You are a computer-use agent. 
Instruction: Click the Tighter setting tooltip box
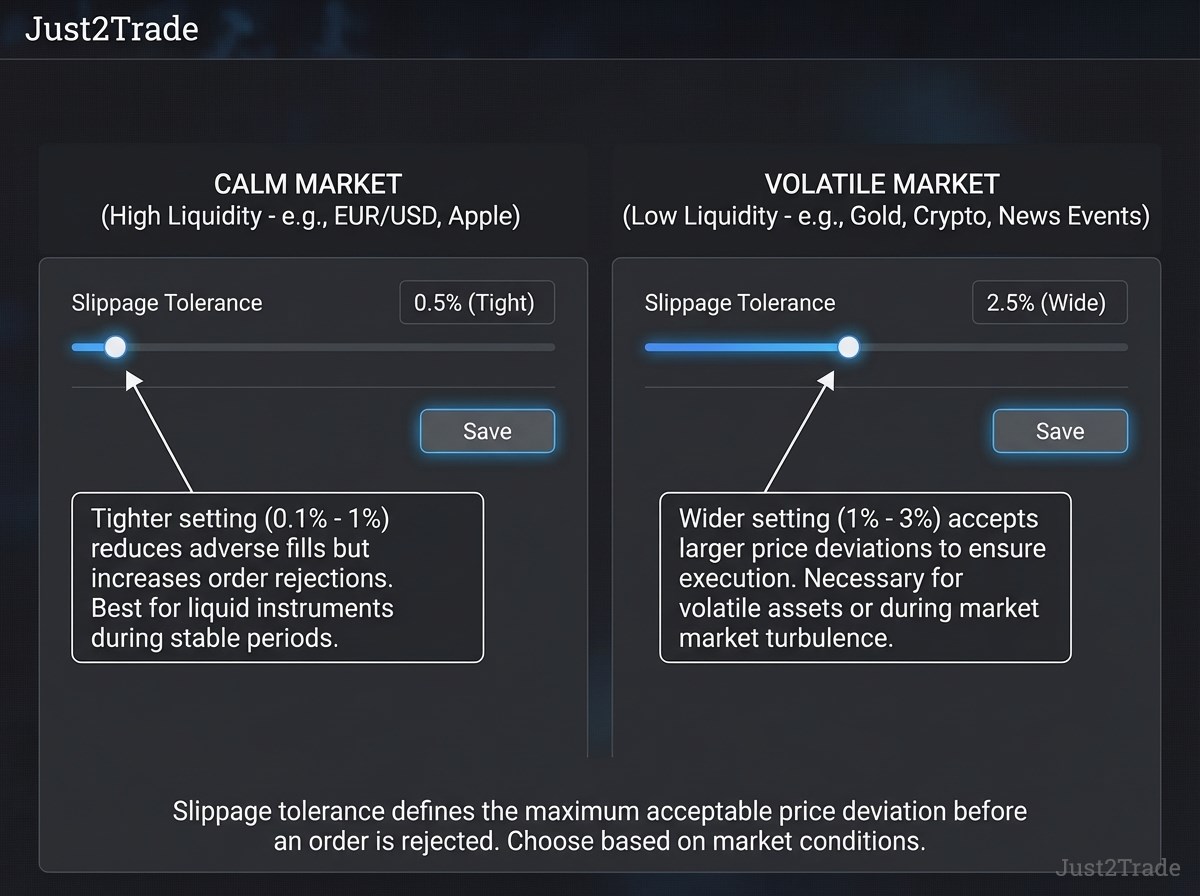tap(278, 577)
